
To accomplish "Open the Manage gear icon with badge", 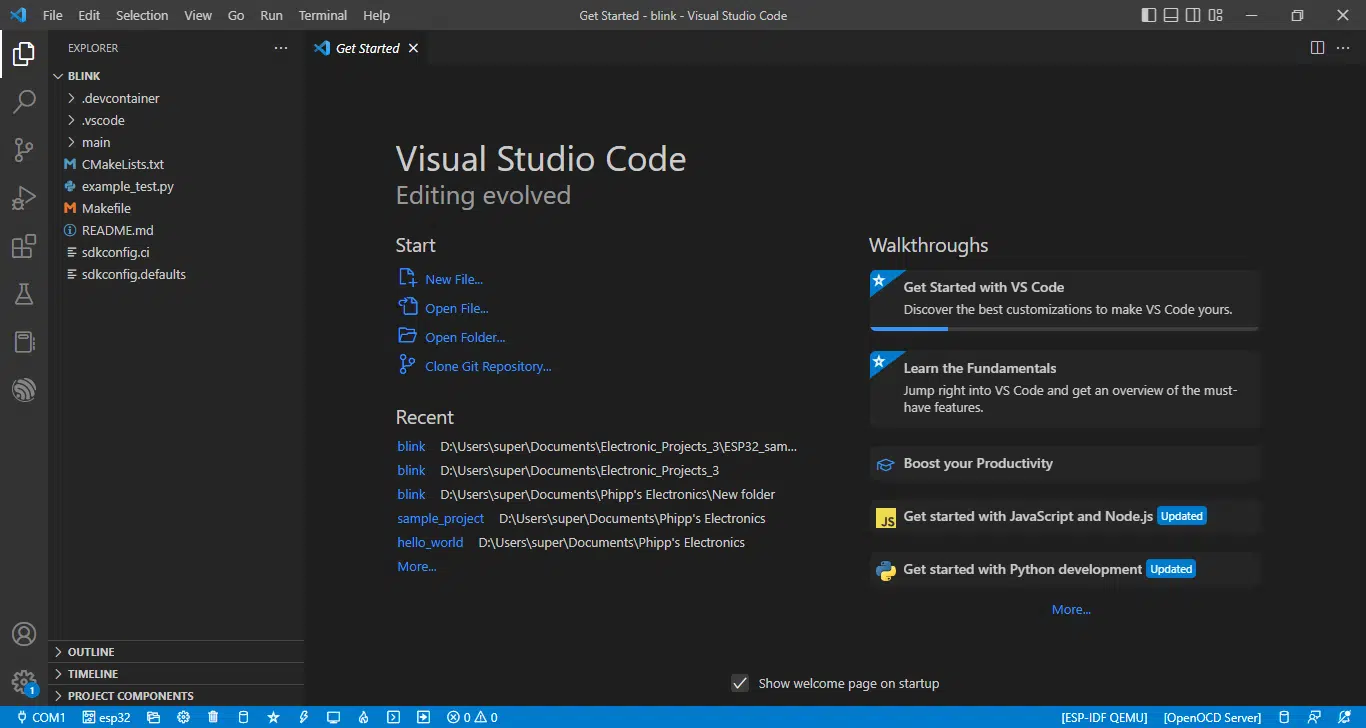I will [x=24, y=682].
